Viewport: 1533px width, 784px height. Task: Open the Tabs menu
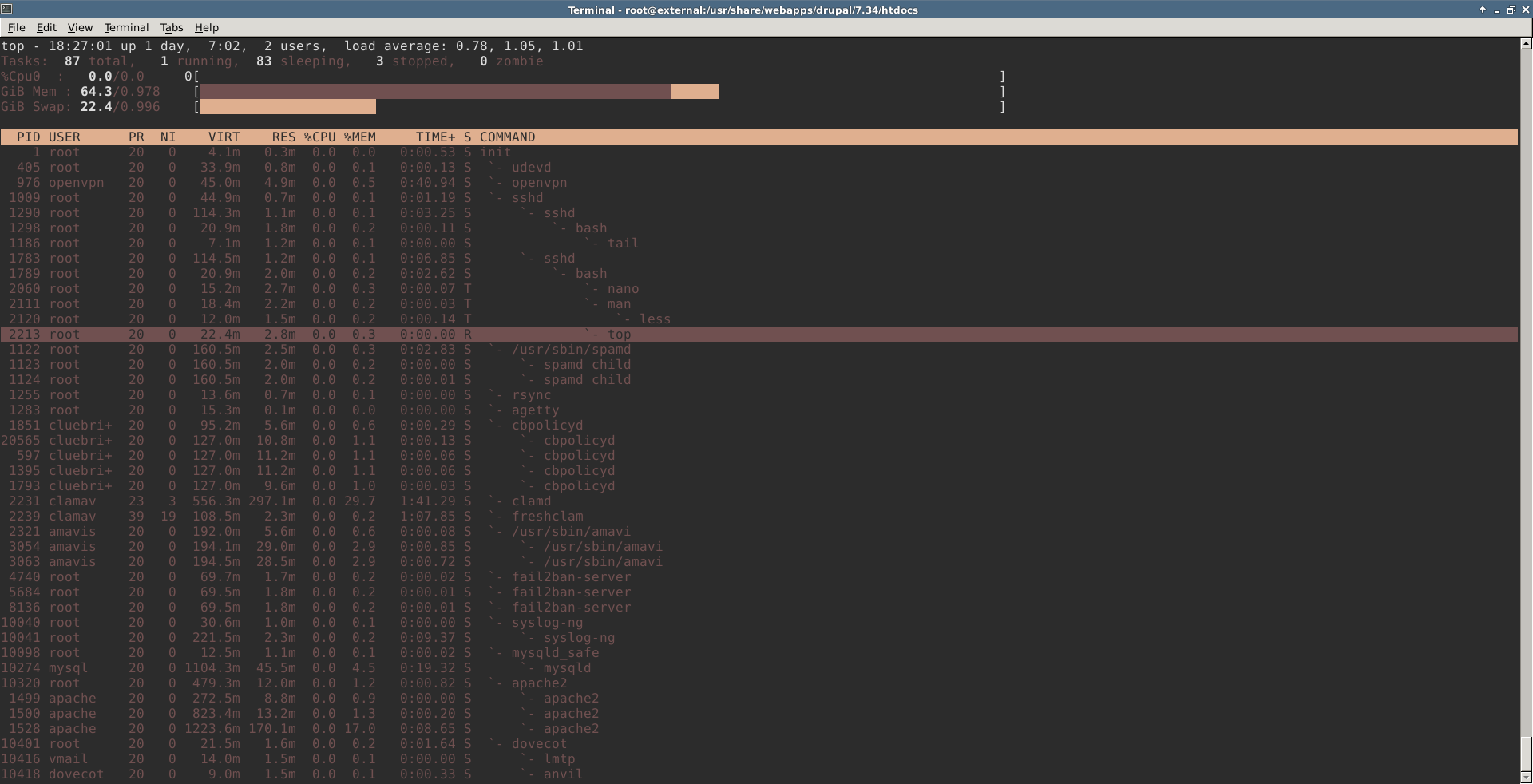click(x=172, y=27)
